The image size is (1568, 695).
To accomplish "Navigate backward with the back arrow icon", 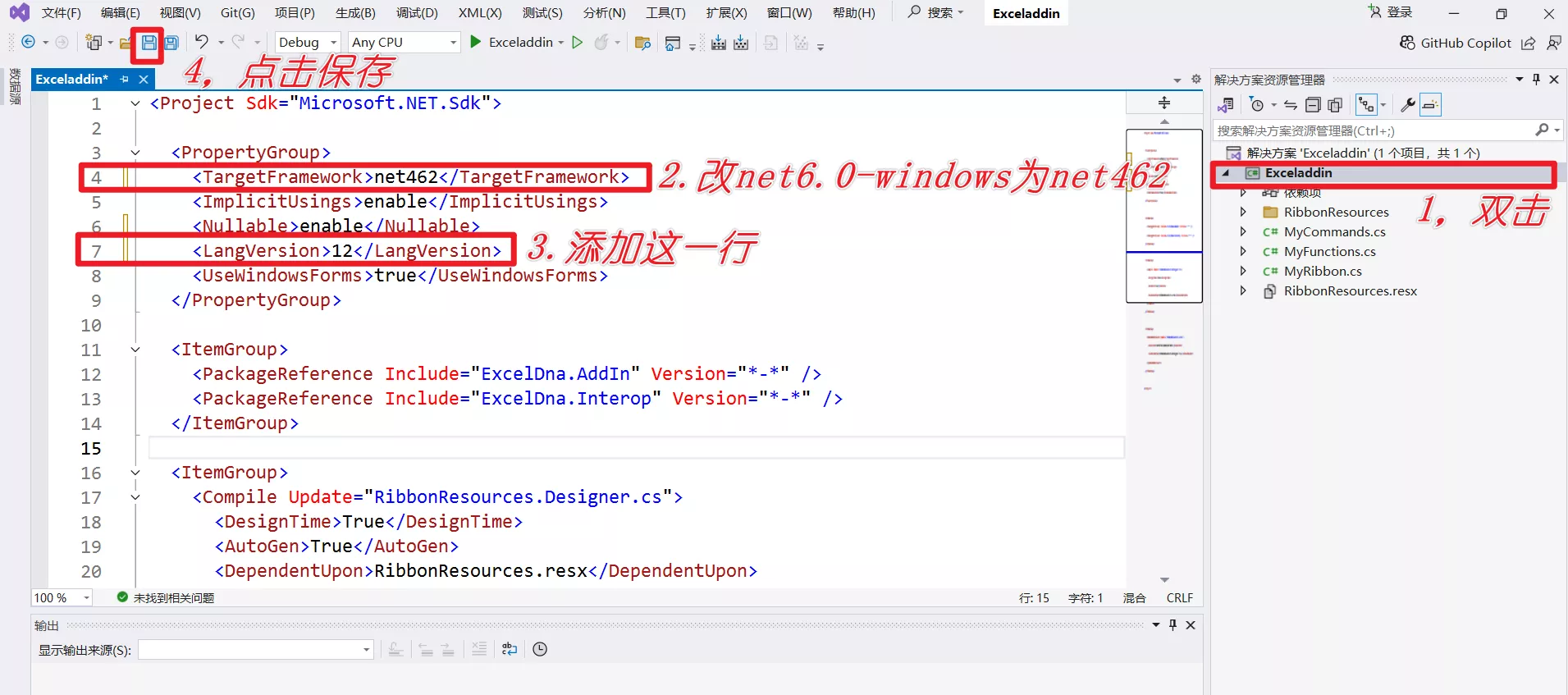I will 28,42.
